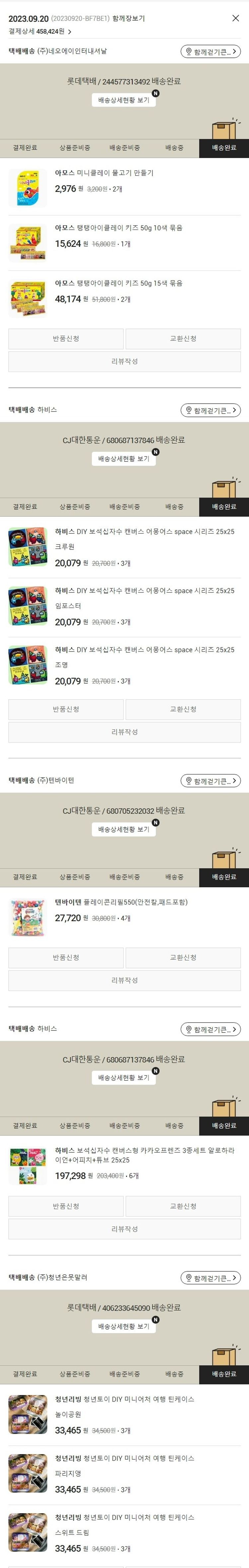Open 함께걷기 button for 네오에이인터내셔날
This screenshot has width=249, height=1568.
pyautogui.click(x=210, y=52)
